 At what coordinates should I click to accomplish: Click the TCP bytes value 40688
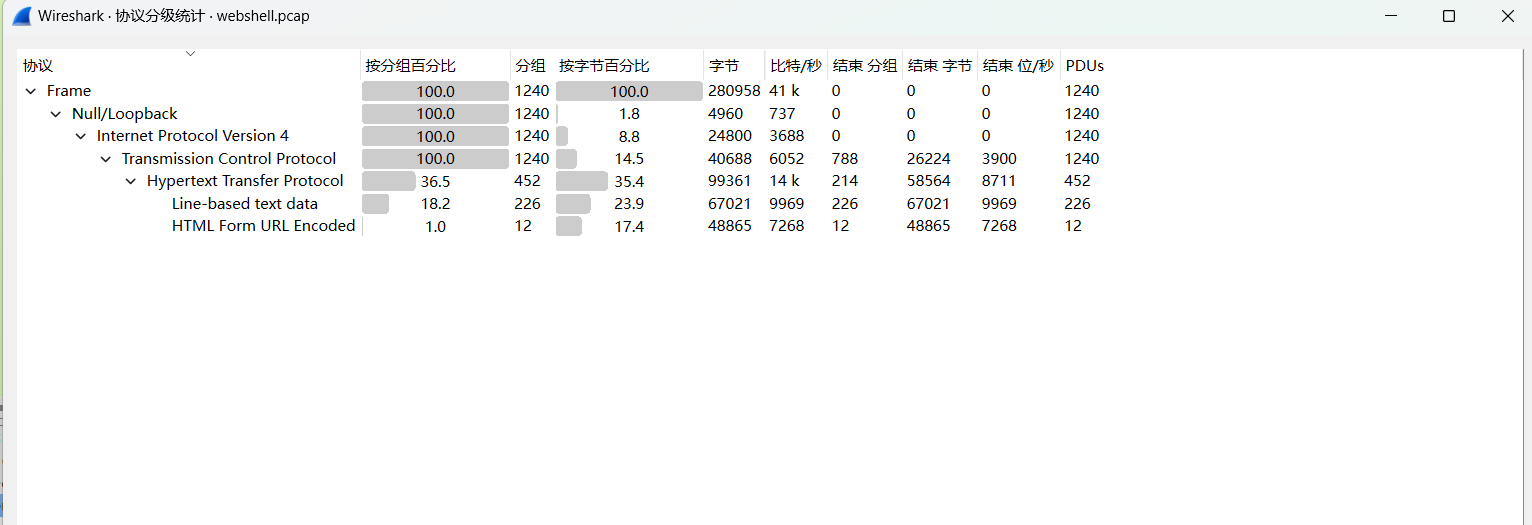(x=730, y=159)
